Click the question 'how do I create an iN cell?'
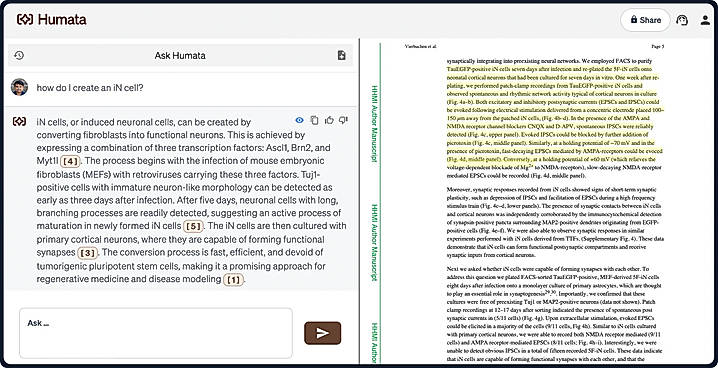The height and width of the screenshot is (368, 718). click(90, 87)
